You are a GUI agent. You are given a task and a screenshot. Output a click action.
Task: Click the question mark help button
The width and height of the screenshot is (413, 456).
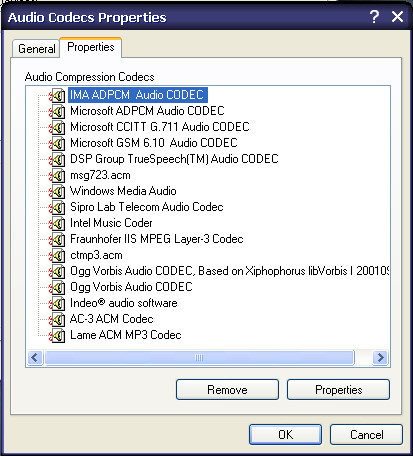(374, 16)
